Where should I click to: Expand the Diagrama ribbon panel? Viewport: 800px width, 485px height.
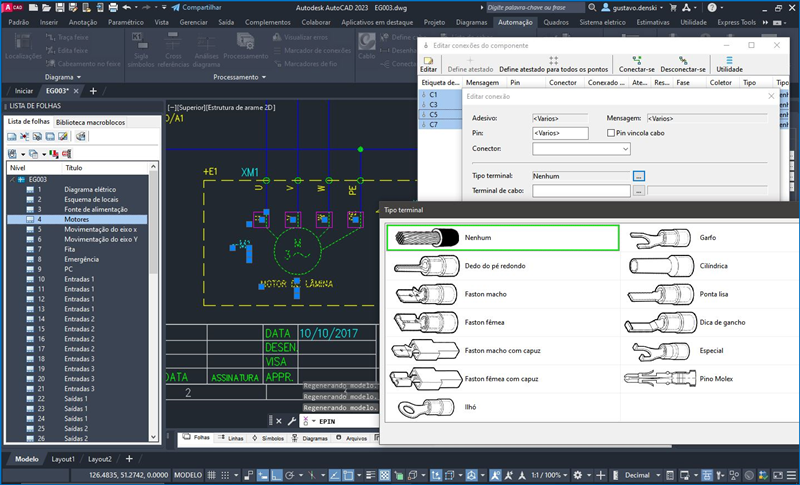click(81, 76)
